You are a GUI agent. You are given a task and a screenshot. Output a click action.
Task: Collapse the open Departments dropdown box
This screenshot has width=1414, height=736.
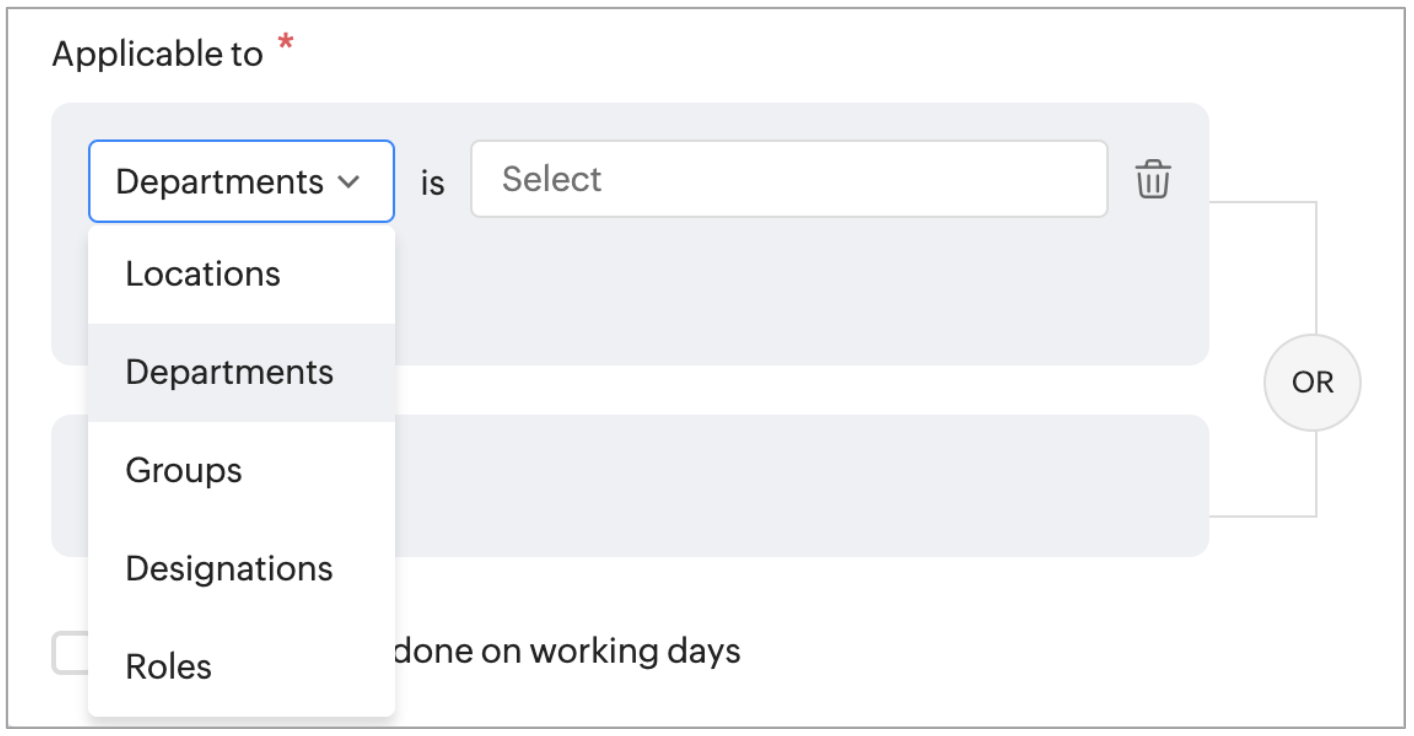(241, 181)
